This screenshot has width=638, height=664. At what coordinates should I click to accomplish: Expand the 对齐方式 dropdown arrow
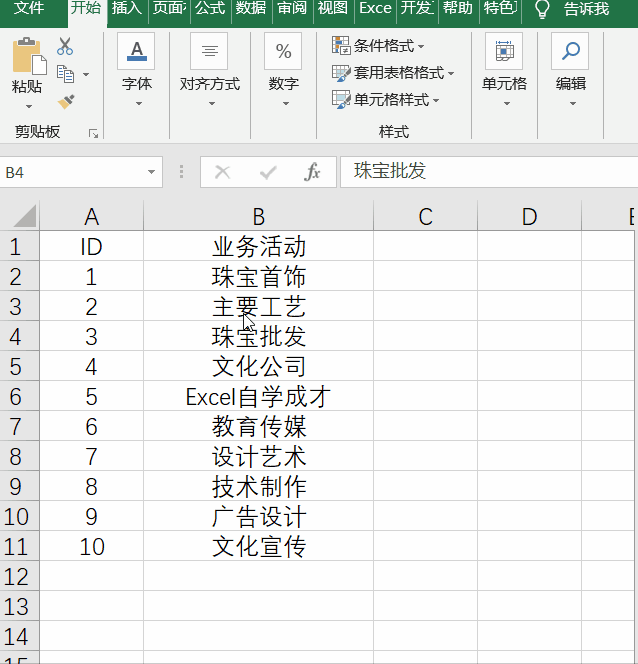(212, 103)
